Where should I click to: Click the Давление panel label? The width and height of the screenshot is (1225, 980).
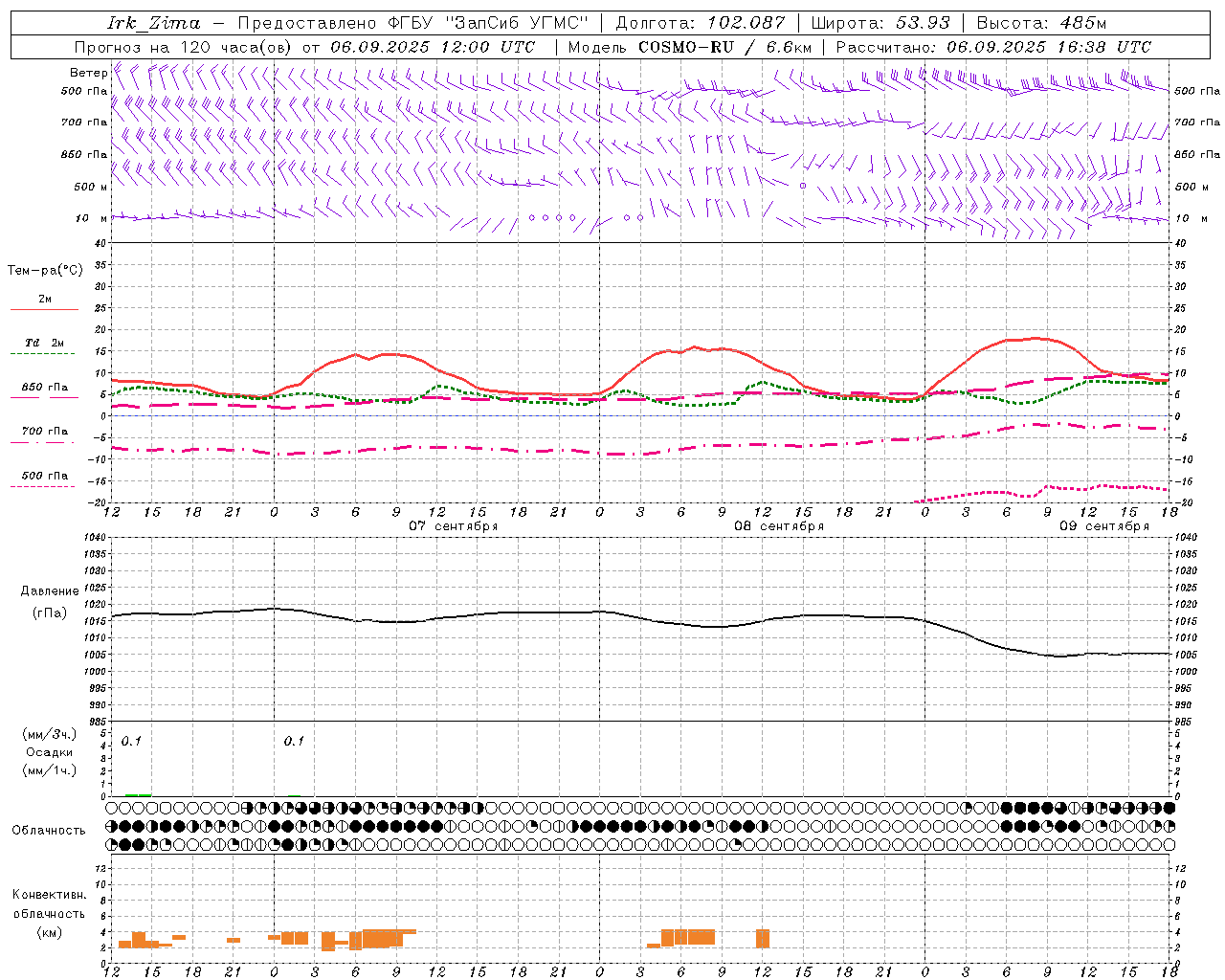tap(49, 591)
